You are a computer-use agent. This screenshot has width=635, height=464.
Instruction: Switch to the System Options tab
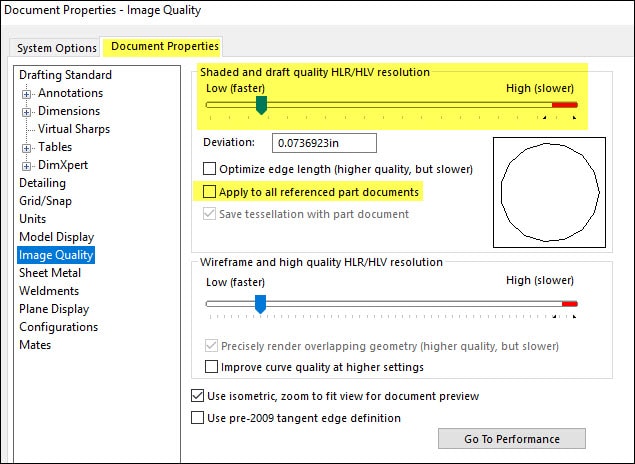click(x=57, y=48)
